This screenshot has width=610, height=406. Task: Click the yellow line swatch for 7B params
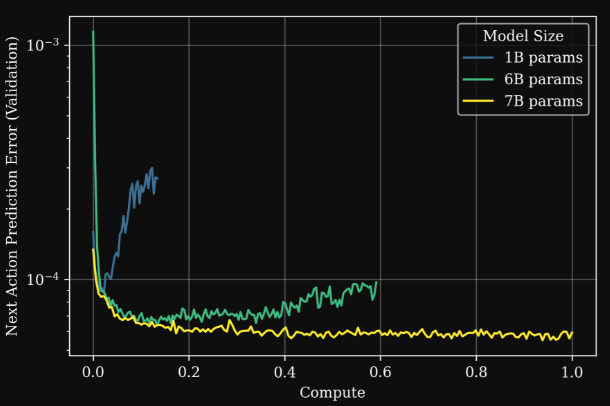coord(478,101)
